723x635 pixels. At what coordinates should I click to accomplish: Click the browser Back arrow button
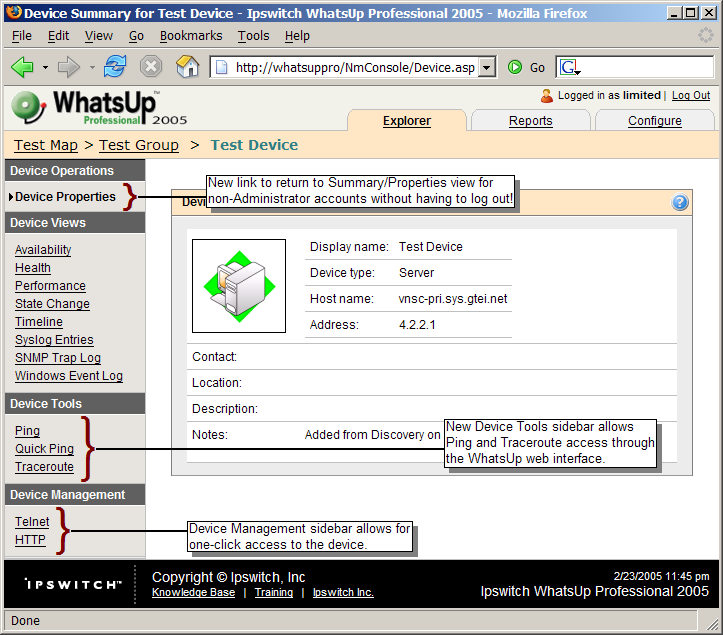tap(22, 67)
